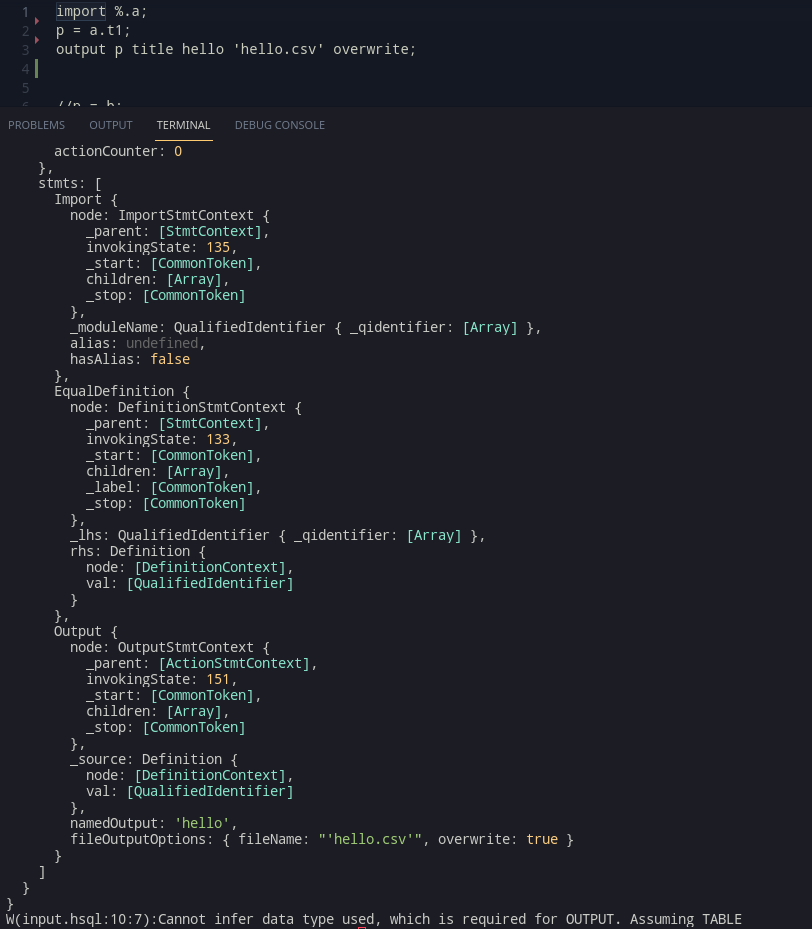The image size is (812, 929).
Task: Place cursor on the 'import' keyword
Action: [81, 11]
